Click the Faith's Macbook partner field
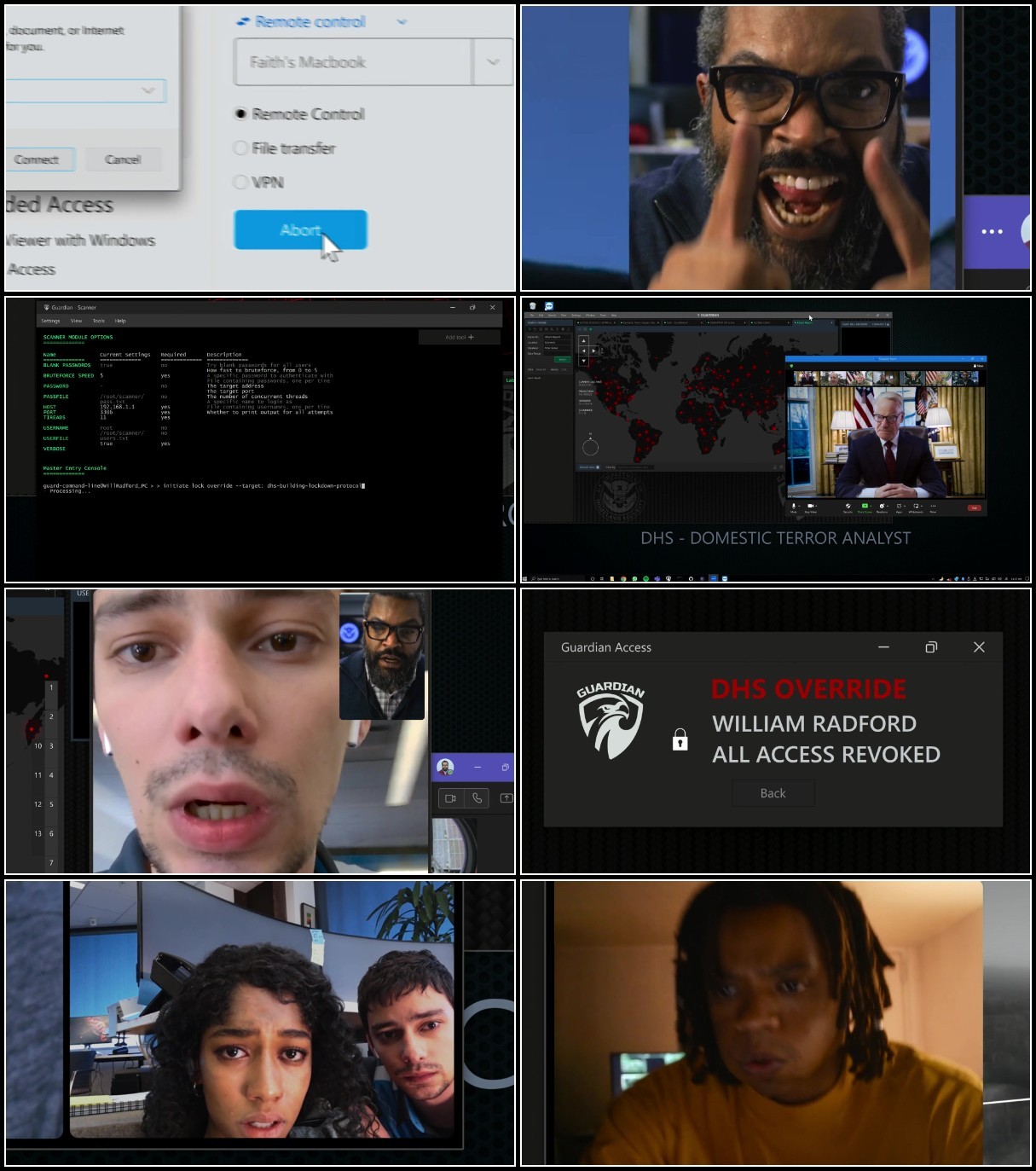This screenshot has height=1171, width=1036. click(x=353, y=61)
